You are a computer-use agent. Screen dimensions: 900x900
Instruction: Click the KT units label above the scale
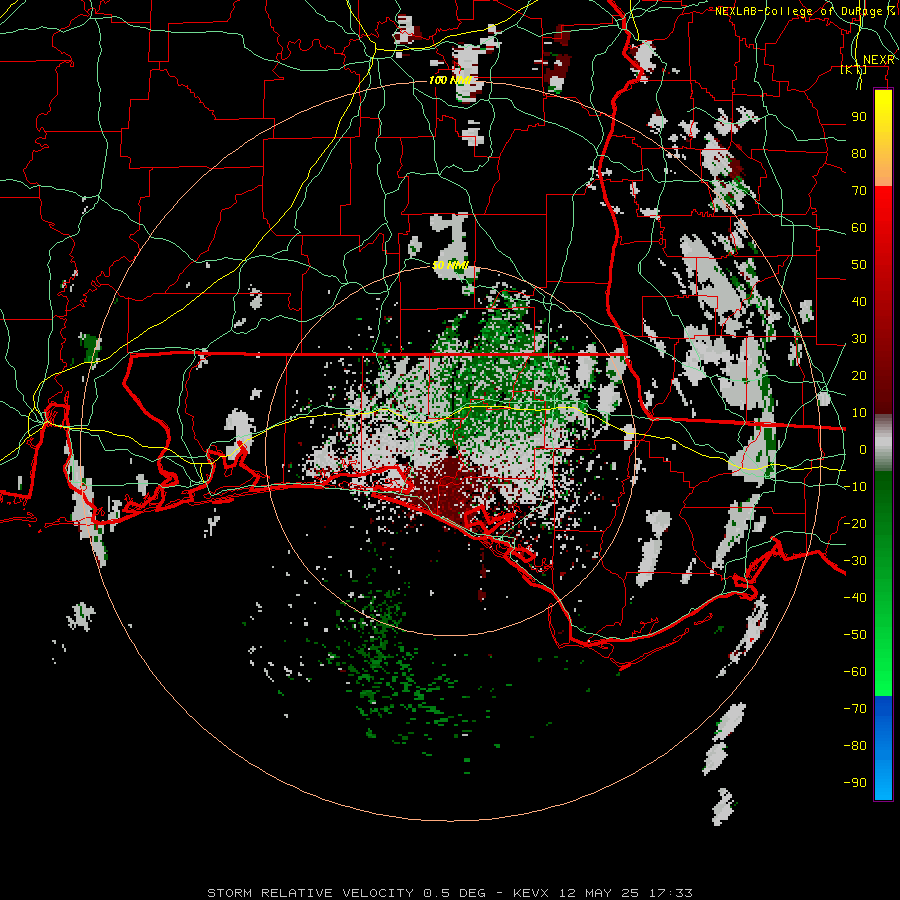(x=853, y=69)
